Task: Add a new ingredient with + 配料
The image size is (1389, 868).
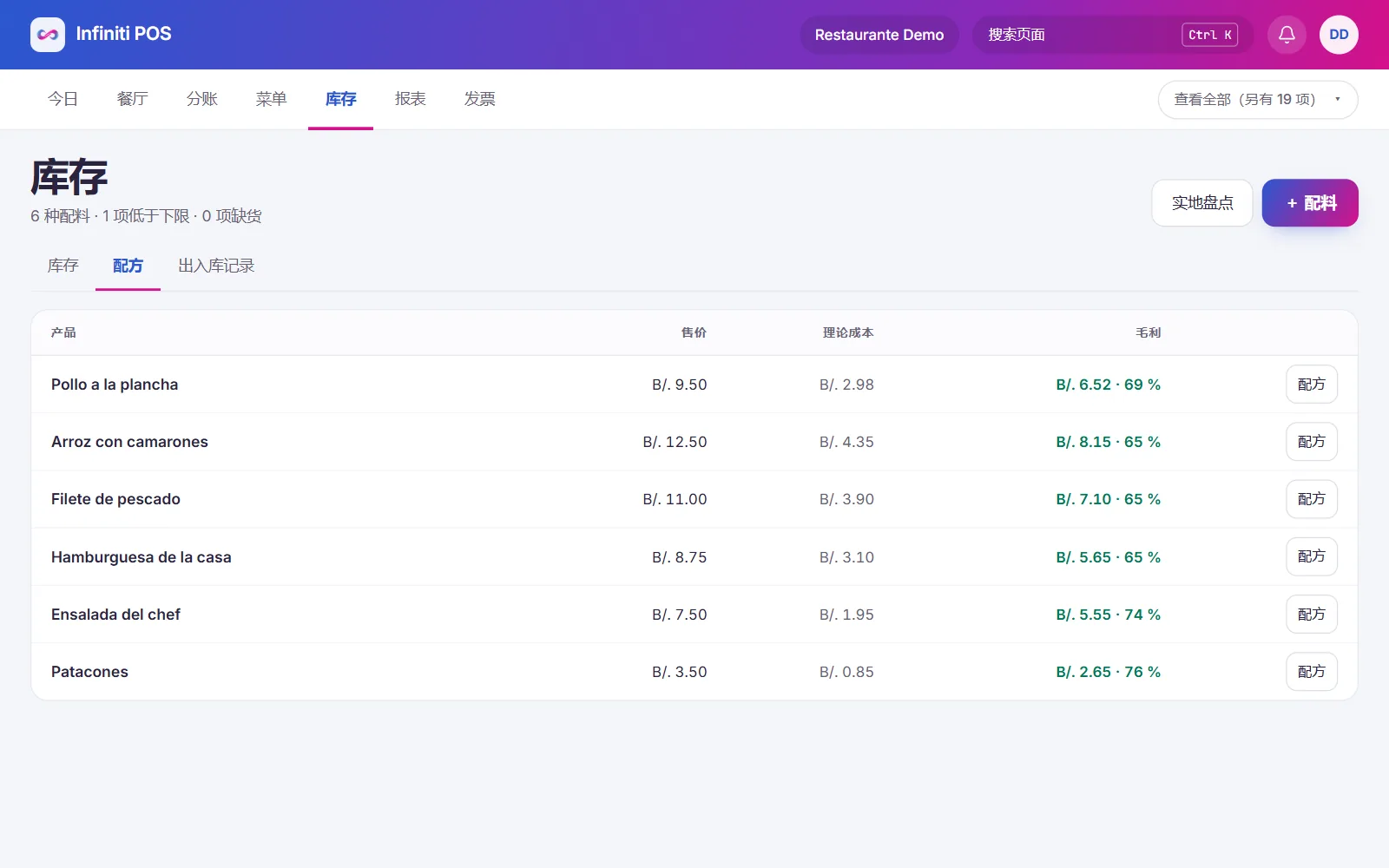Action: click(1310, 203)
